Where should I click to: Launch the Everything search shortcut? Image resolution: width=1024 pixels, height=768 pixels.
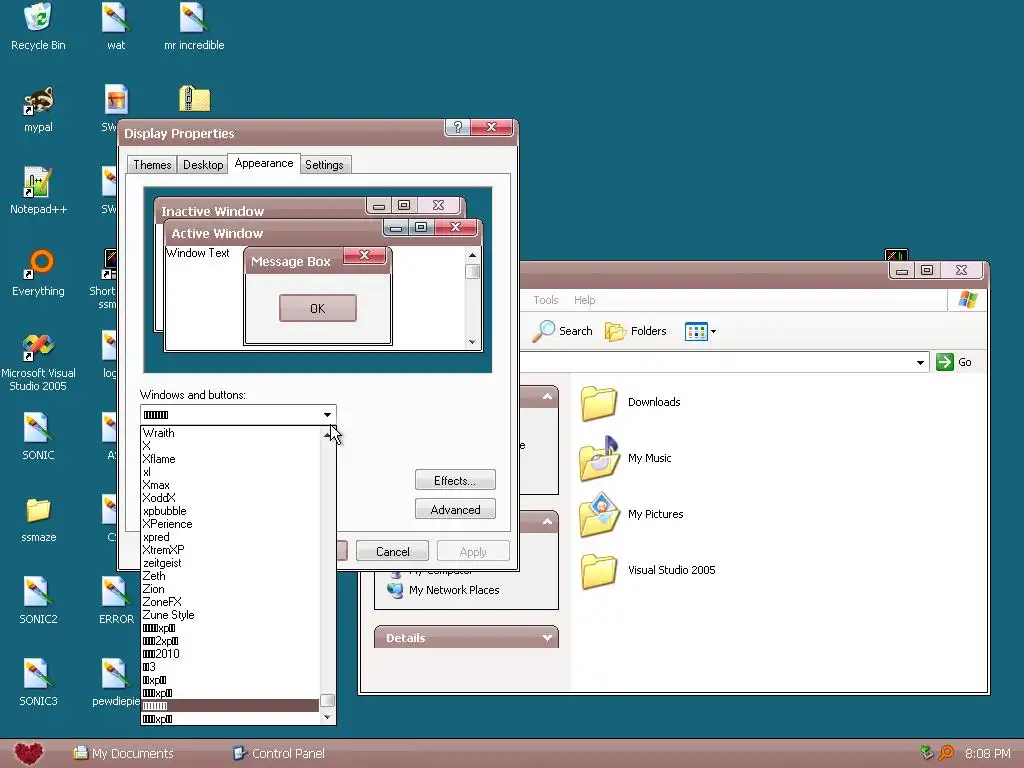pyautogui.click(x=38, y=273)
